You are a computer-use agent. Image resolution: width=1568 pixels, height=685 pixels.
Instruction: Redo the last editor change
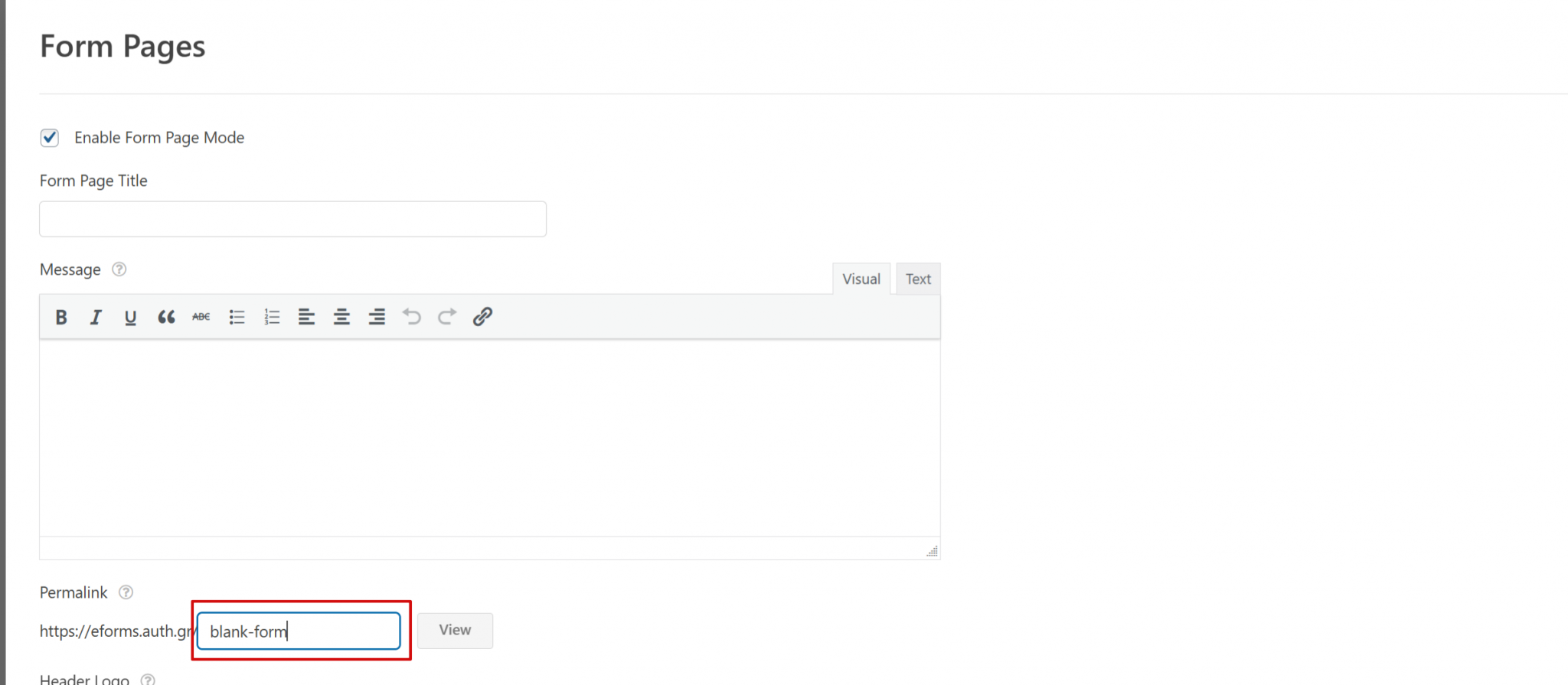click(446, 316)
